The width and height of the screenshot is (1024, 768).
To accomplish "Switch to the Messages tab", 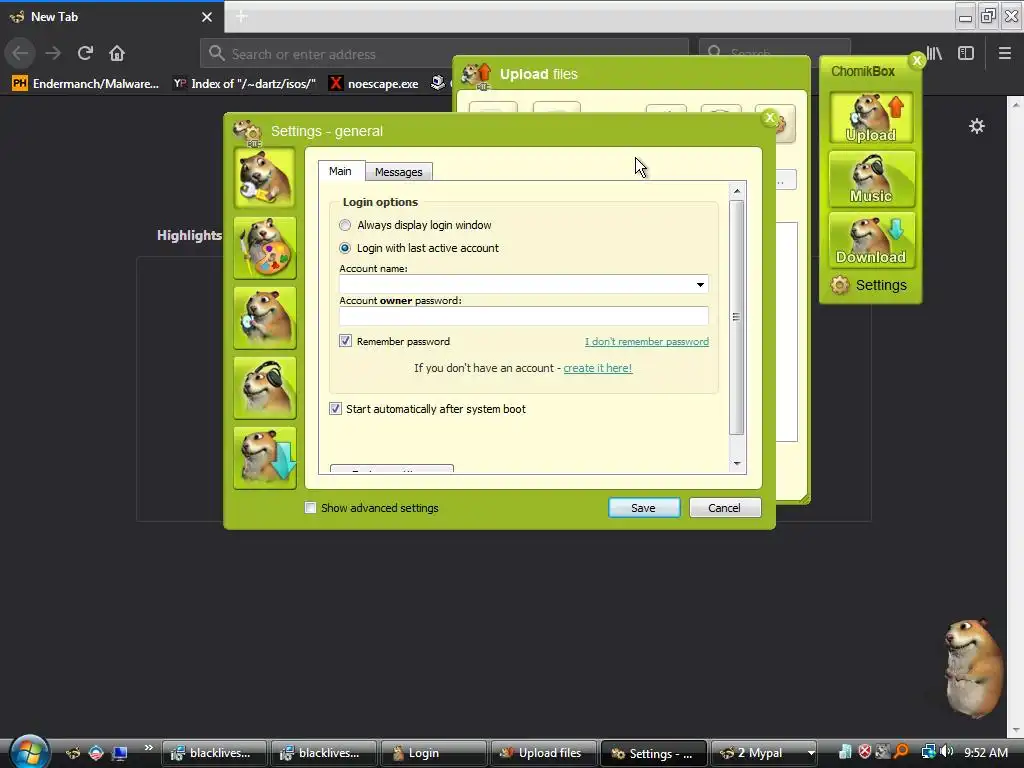I will (398, 172).
